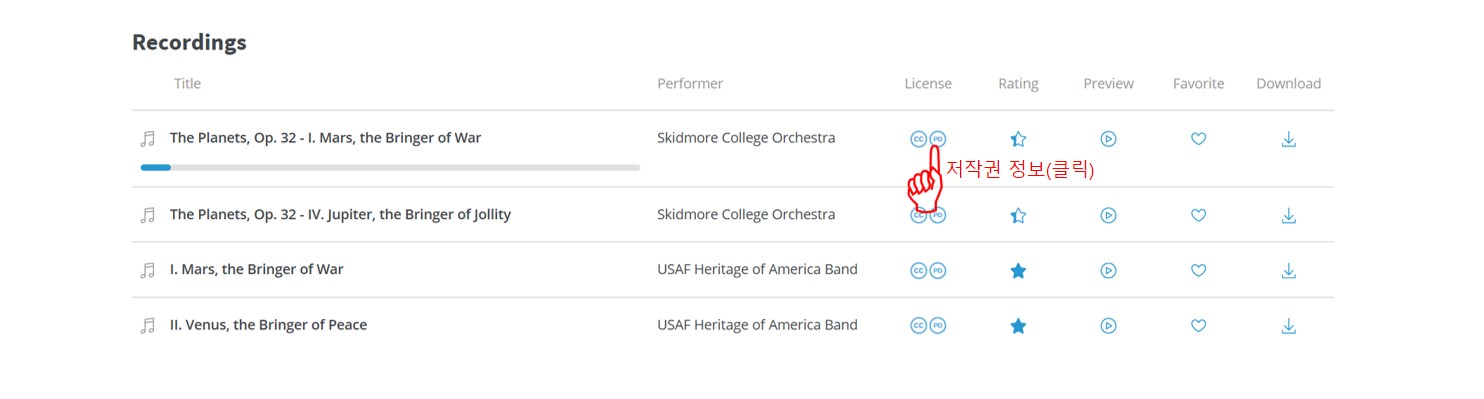Image resolution: width=1484 pixels, height=399 pixels.
Task: Rate the Skidmore Mars recording with the star
Action: tap(1018, 139)
